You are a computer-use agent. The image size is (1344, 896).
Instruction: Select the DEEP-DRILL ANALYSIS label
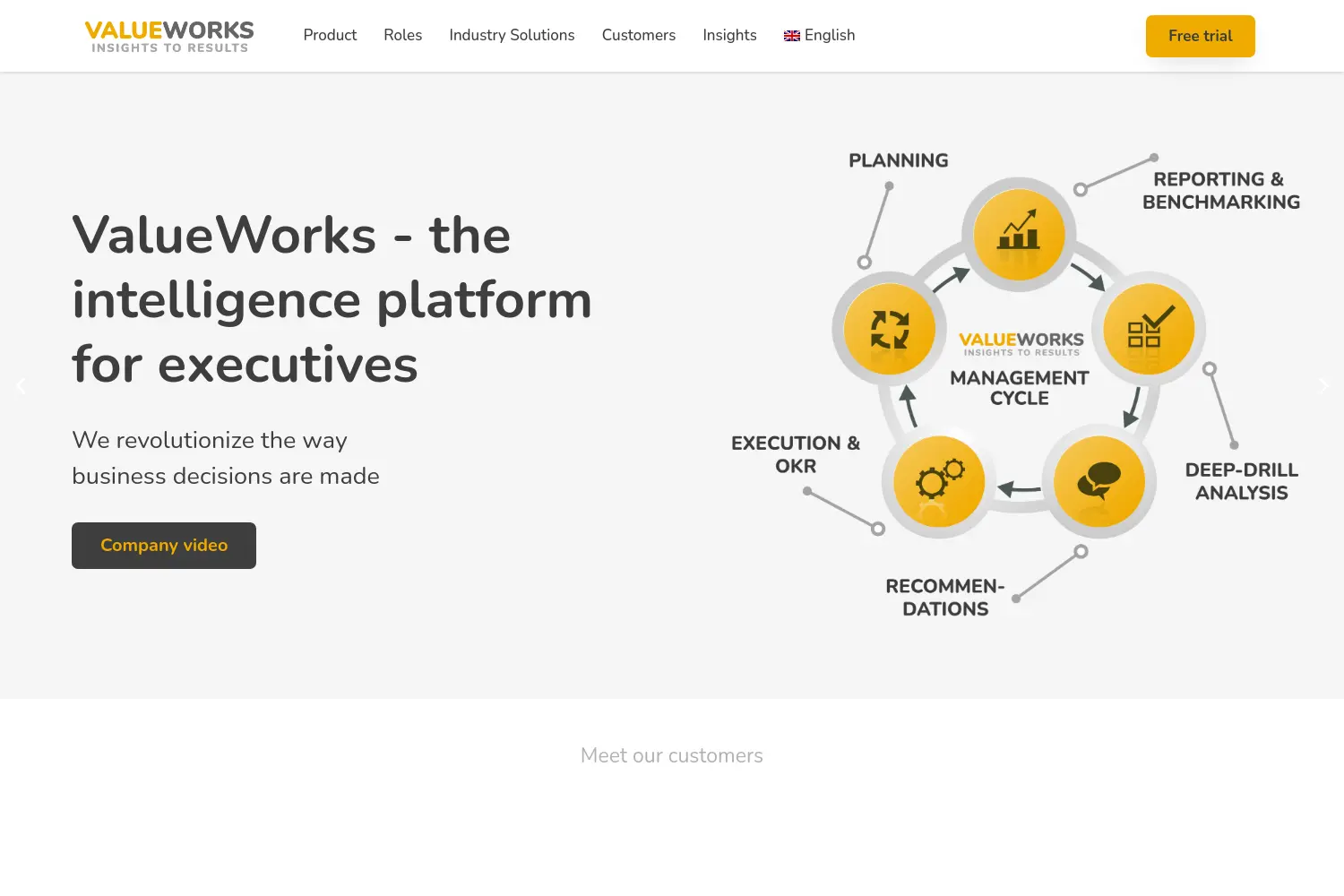click(x=1242, y=481)
